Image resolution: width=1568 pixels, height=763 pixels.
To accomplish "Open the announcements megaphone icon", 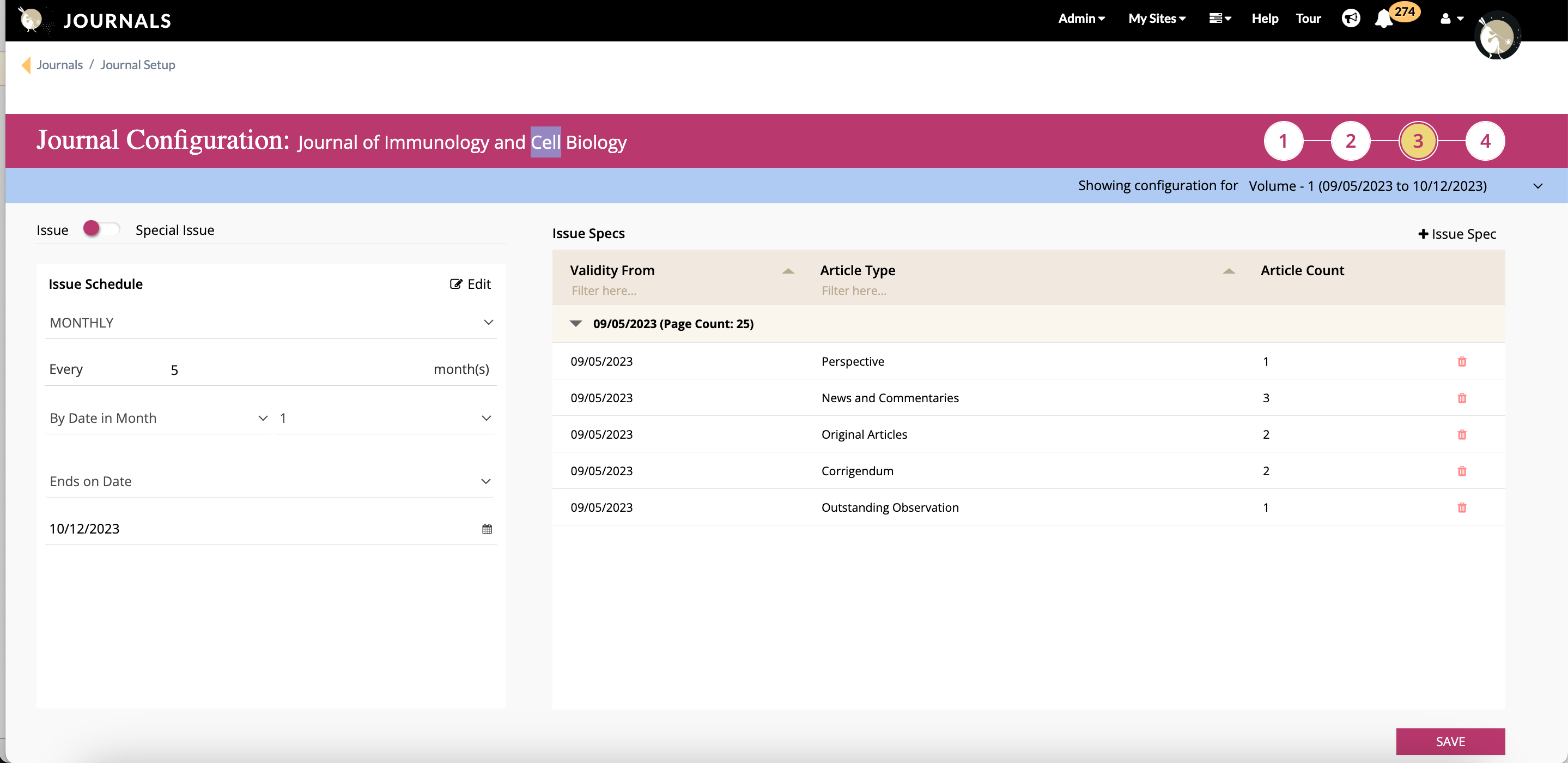I will coord(1350,19).
